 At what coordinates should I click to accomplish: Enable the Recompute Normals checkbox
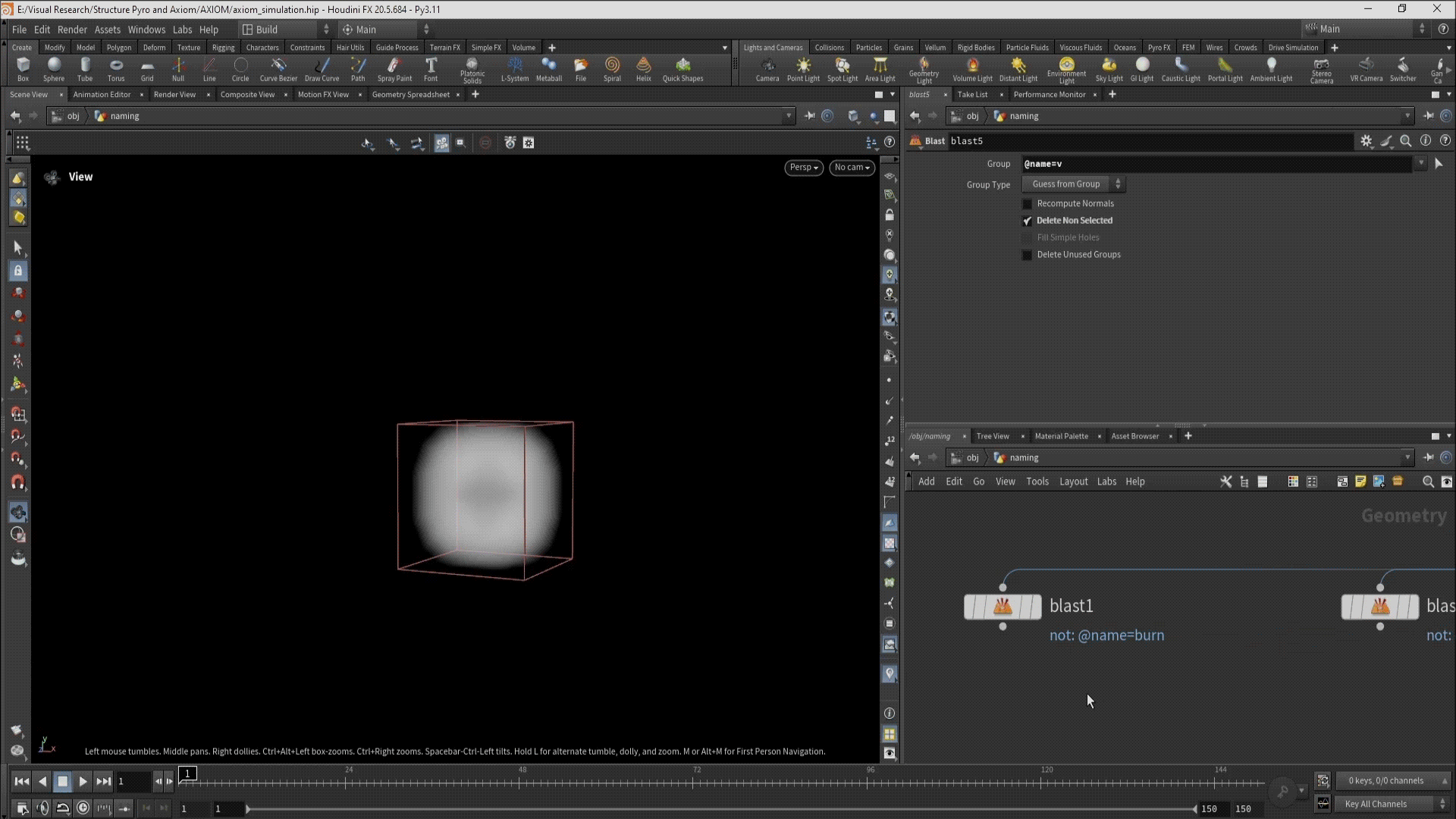tap(1028, 204)
